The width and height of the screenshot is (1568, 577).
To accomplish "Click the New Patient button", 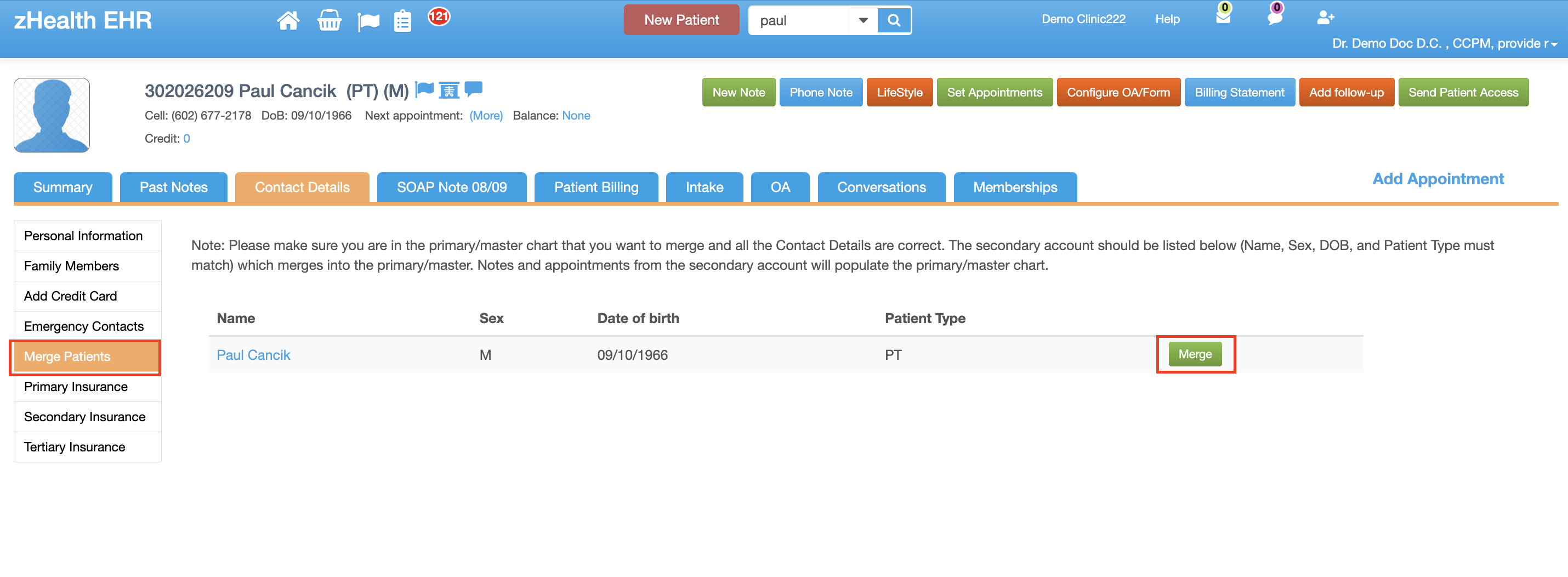I will click(681, 20).
